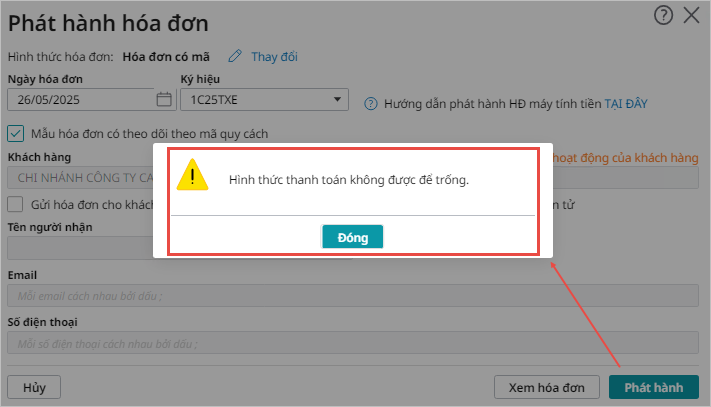Enable Gửi hóa đơn cho khách checkbox
Viewport: 711px width, 407px height.
coord(15,204)
